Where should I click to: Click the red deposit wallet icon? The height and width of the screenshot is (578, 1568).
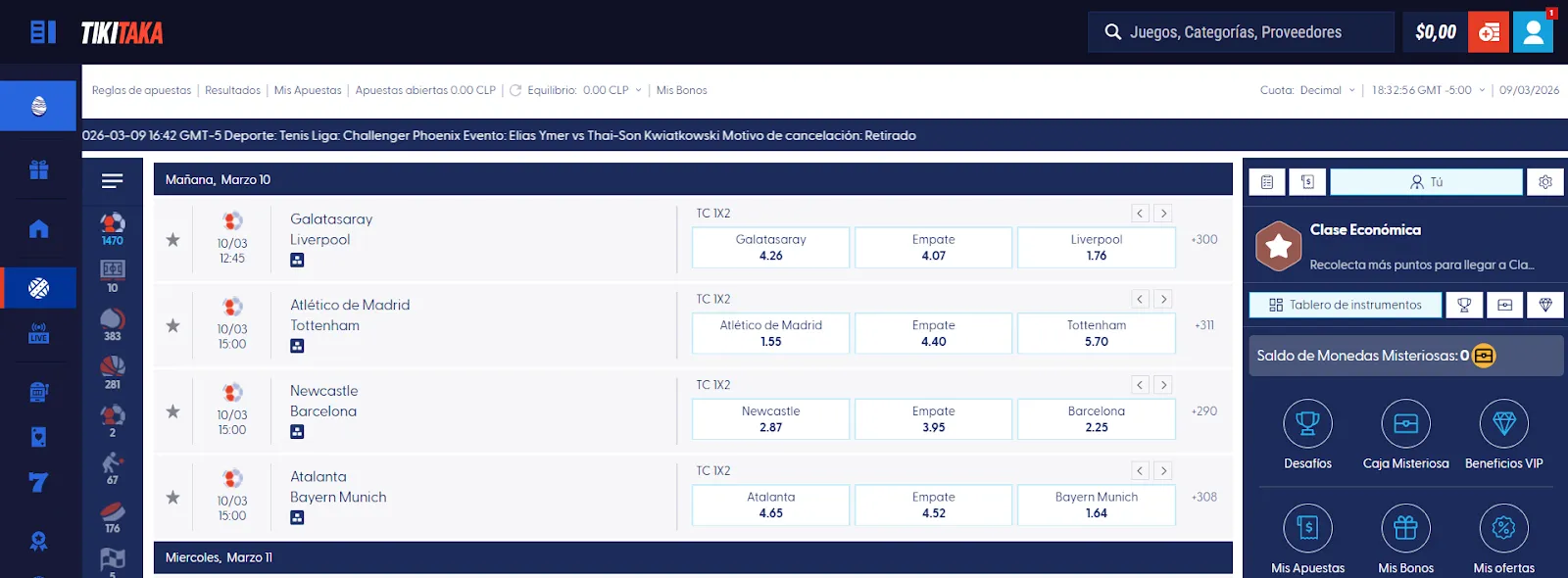[x=1489, y=32]
